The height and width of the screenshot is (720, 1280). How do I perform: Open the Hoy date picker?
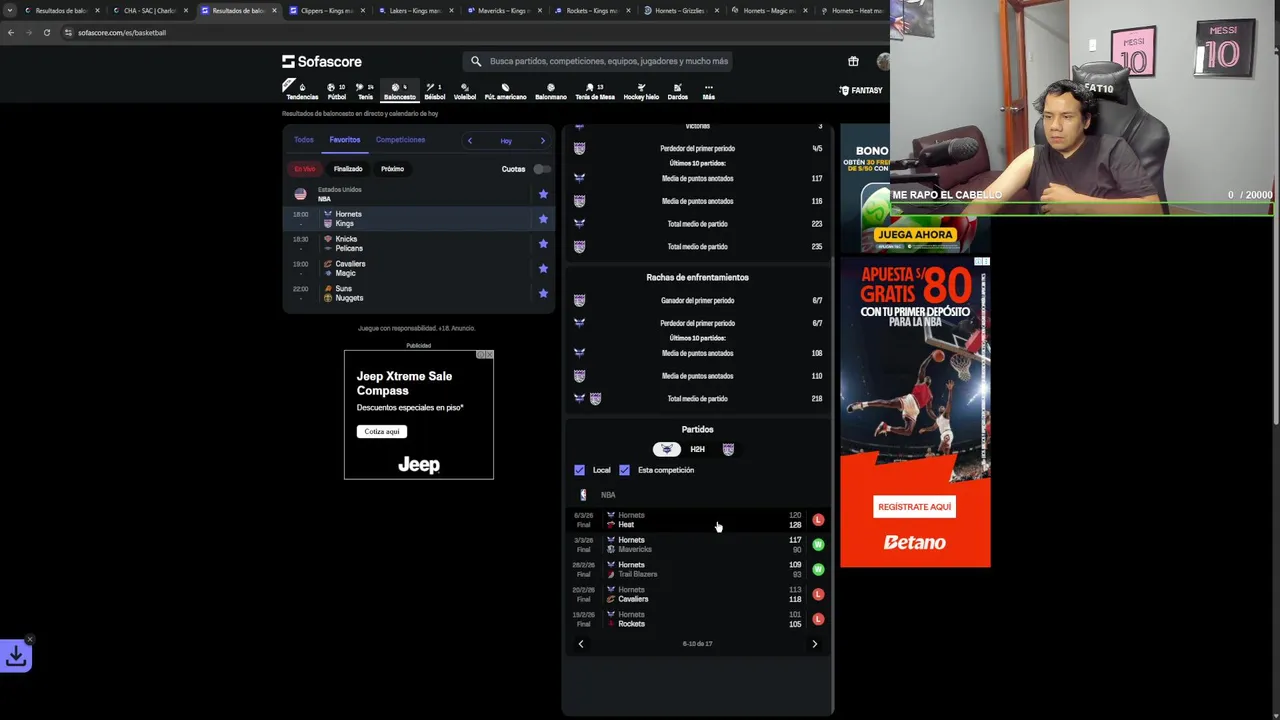(506, 141)
